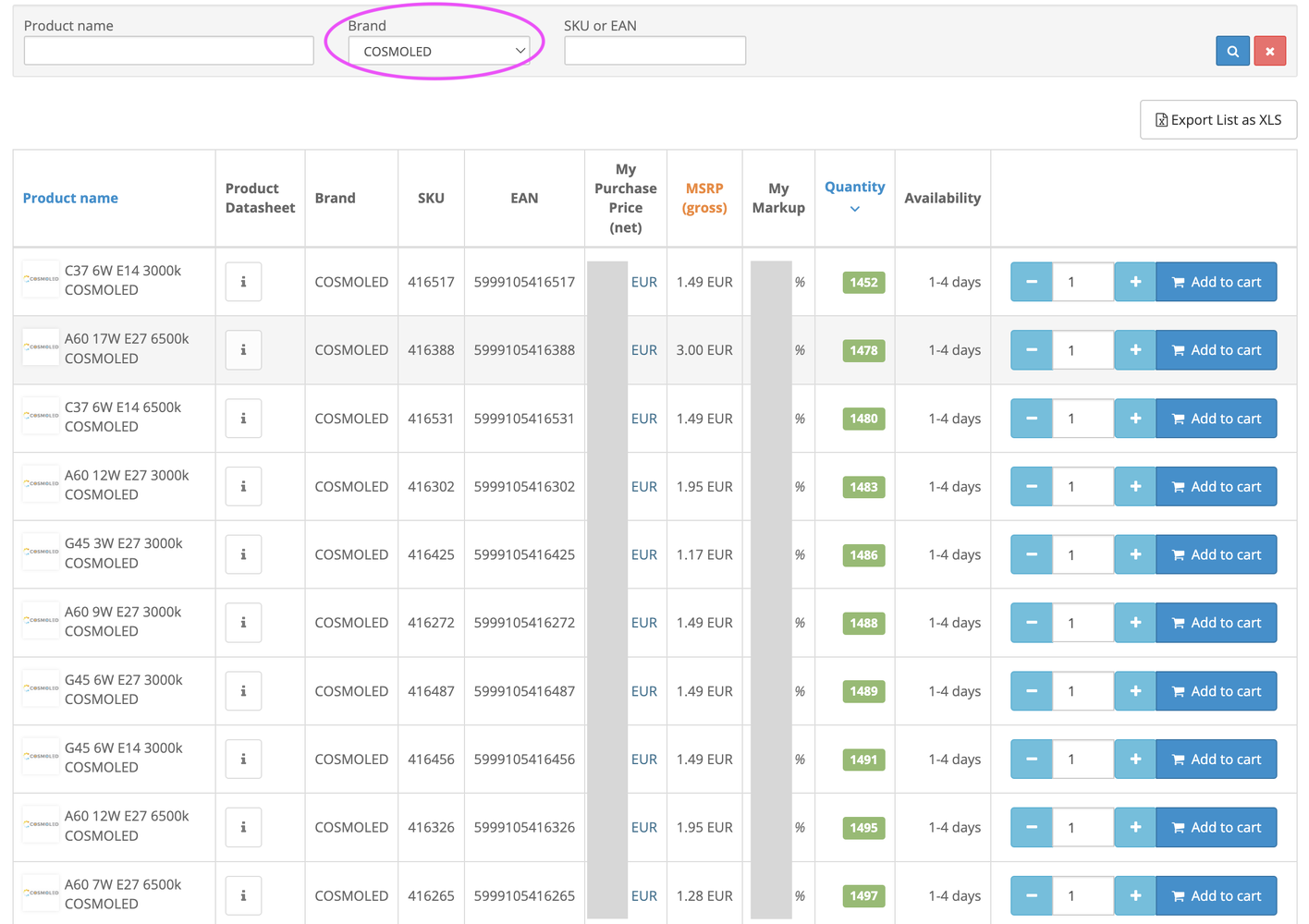Increase quantity for SKU 416326

click(x=1135, y=827)
